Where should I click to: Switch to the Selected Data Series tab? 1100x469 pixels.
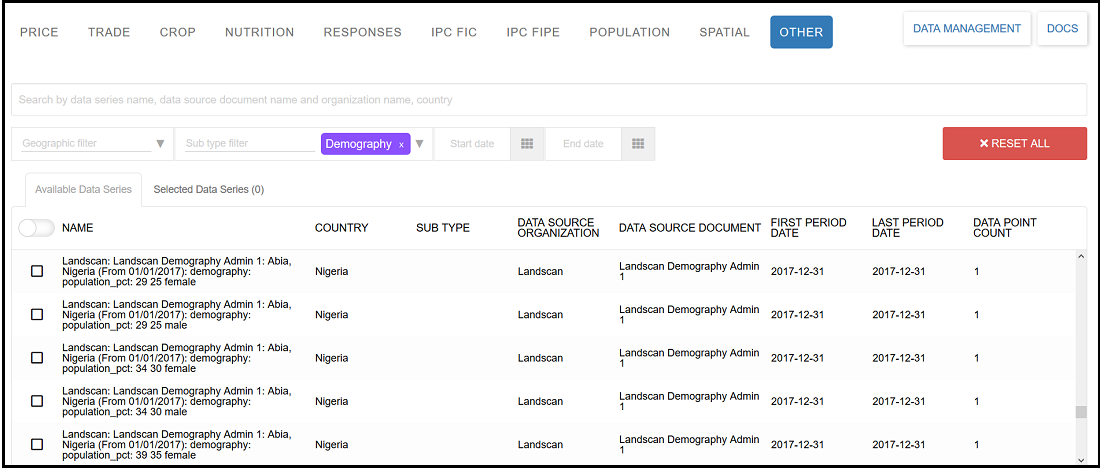pos(208,189)
